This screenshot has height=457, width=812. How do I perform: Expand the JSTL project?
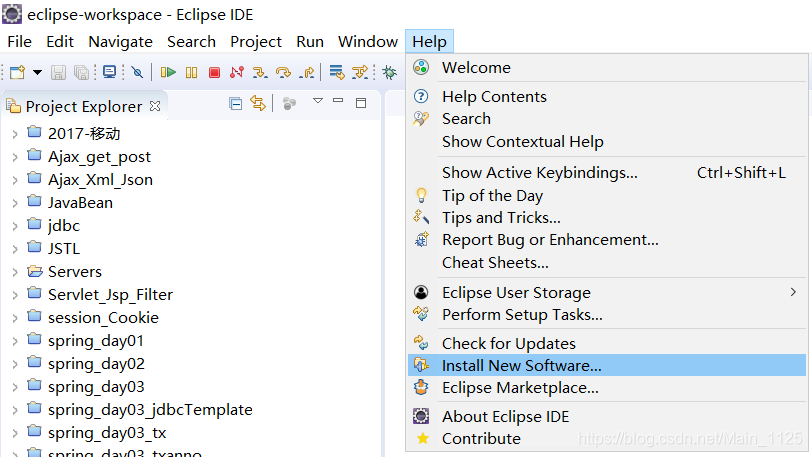15,249
